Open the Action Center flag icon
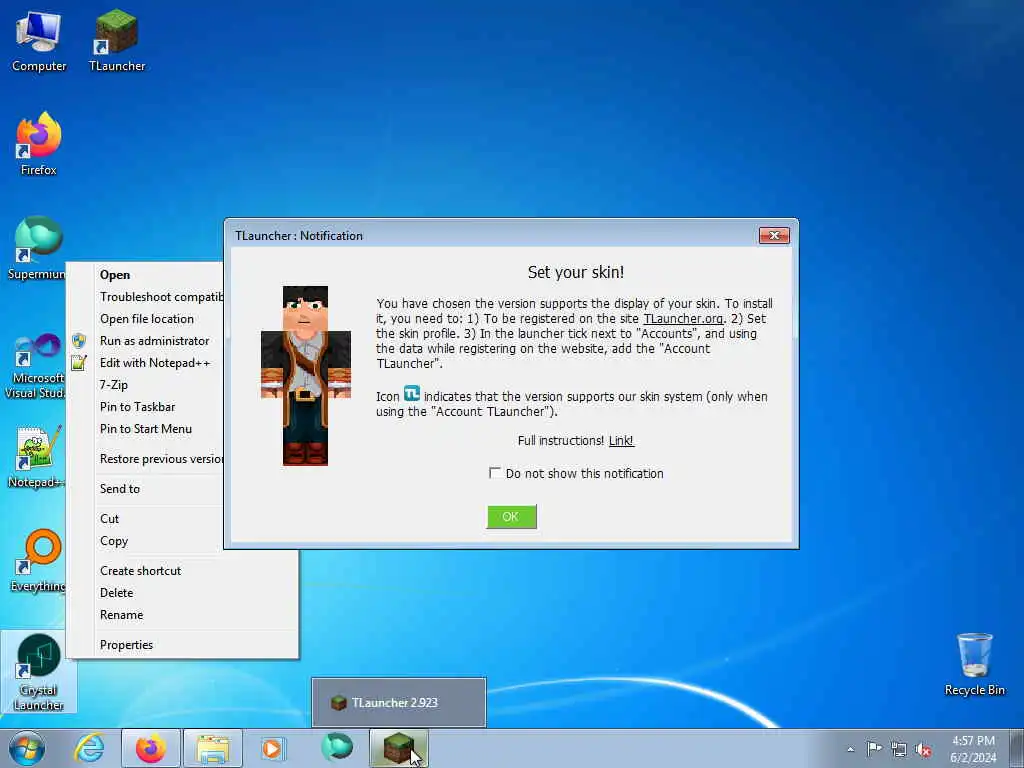Viewport: 1024px width, 768px height. click(874, 748)
